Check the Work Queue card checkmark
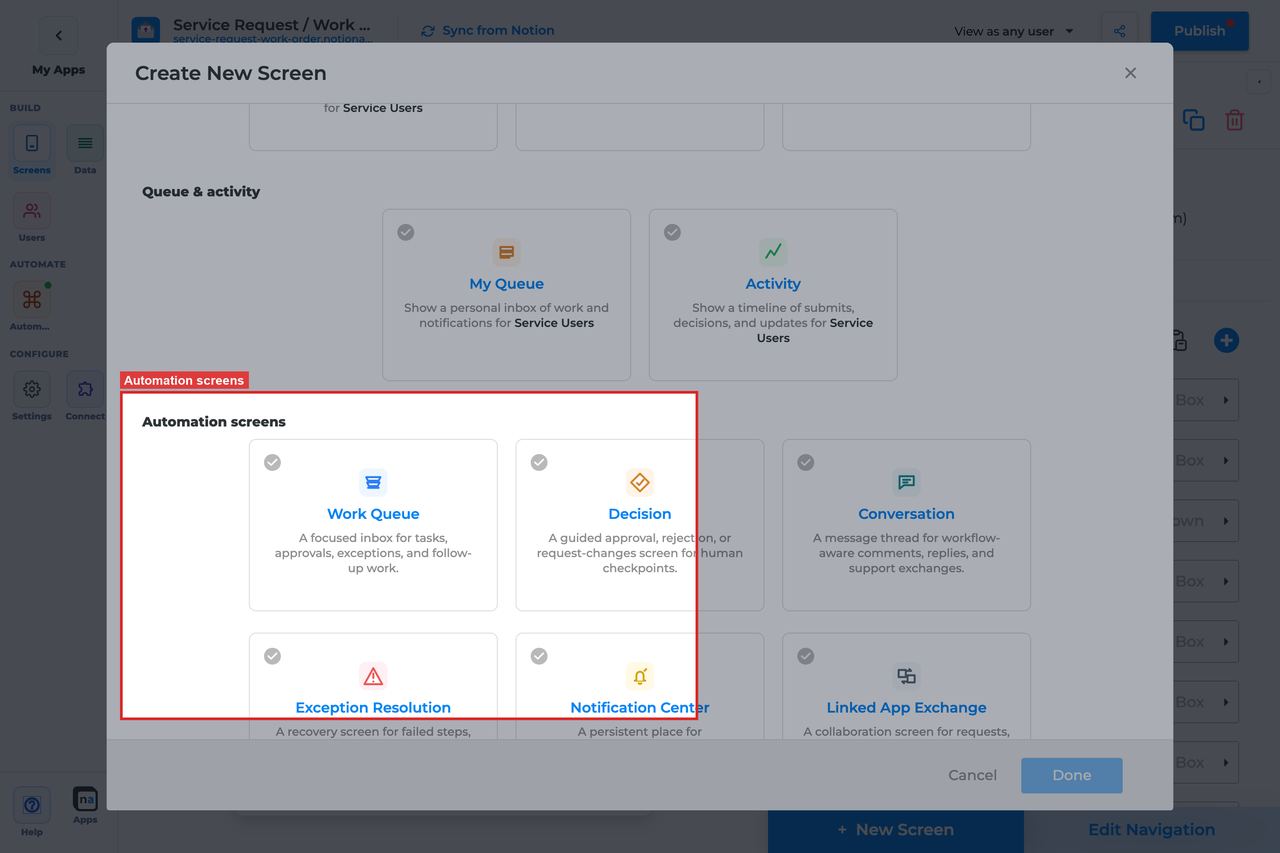The image size is (1280, 853). point(272,462)
